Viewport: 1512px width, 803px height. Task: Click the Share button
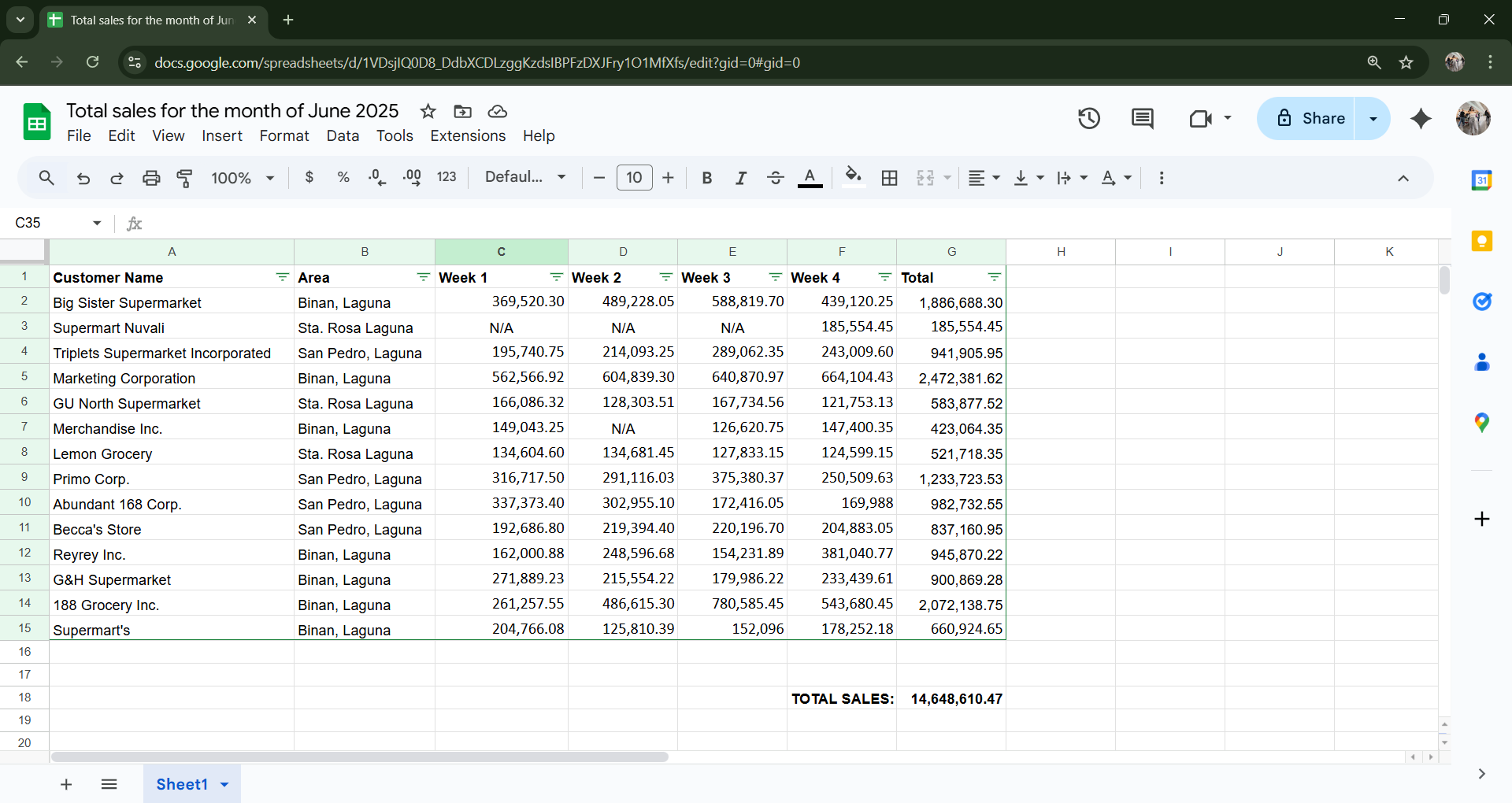click(x=1311, y=119)
